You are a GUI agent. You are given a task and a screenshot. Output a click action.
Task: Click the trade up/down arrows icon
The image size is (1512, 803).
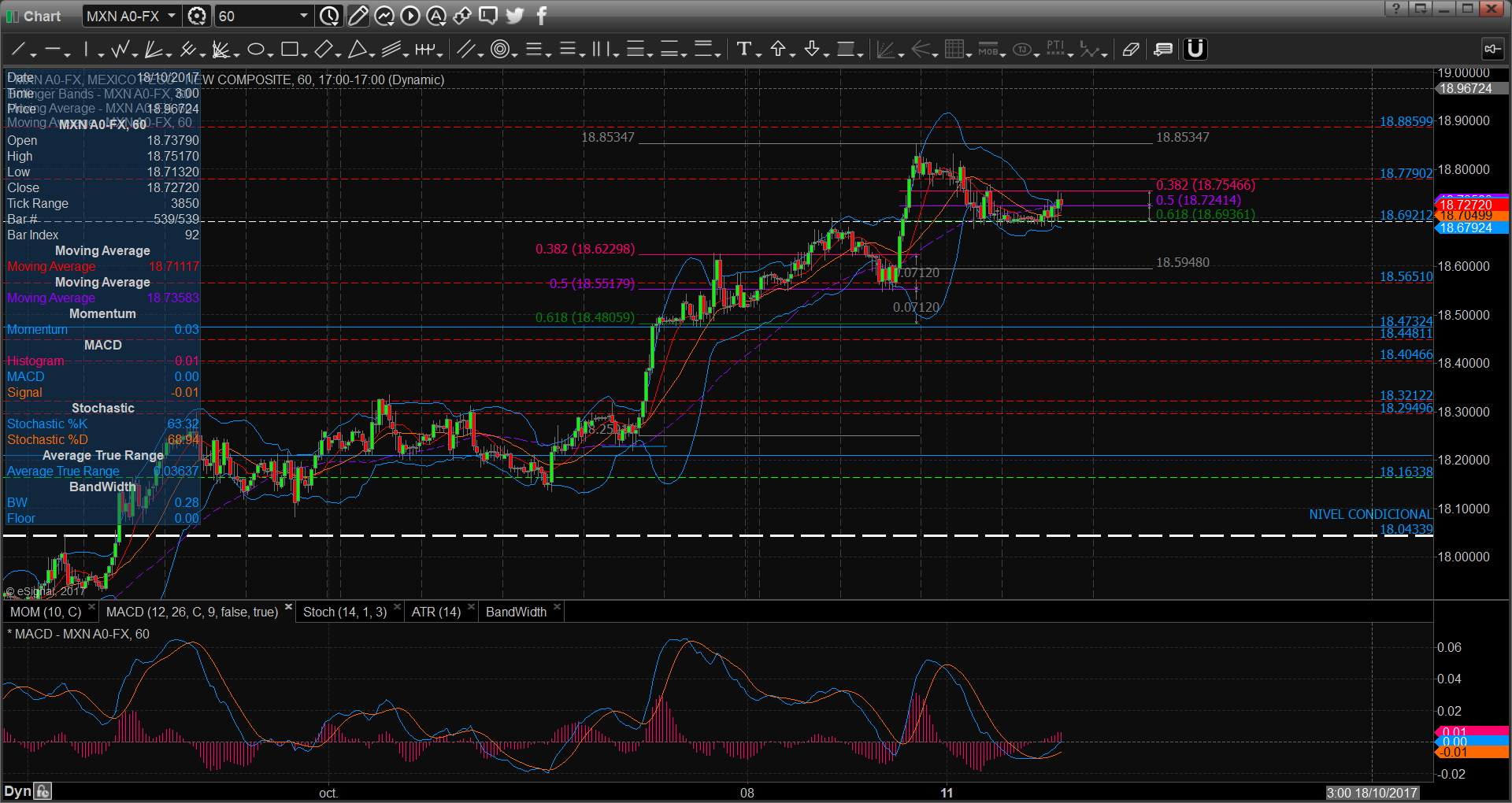[462, 16]
